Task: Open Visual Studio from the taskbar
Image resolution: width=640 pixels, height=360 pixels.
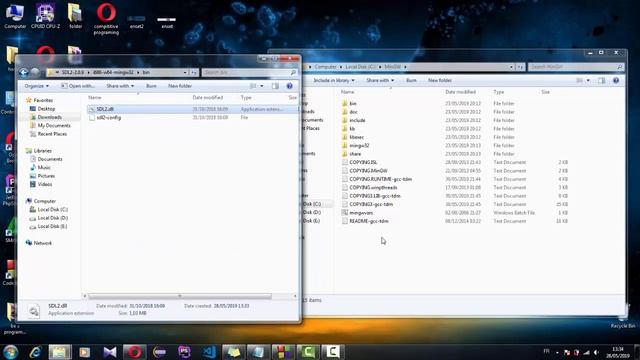Action: click(x=109, y=352)
